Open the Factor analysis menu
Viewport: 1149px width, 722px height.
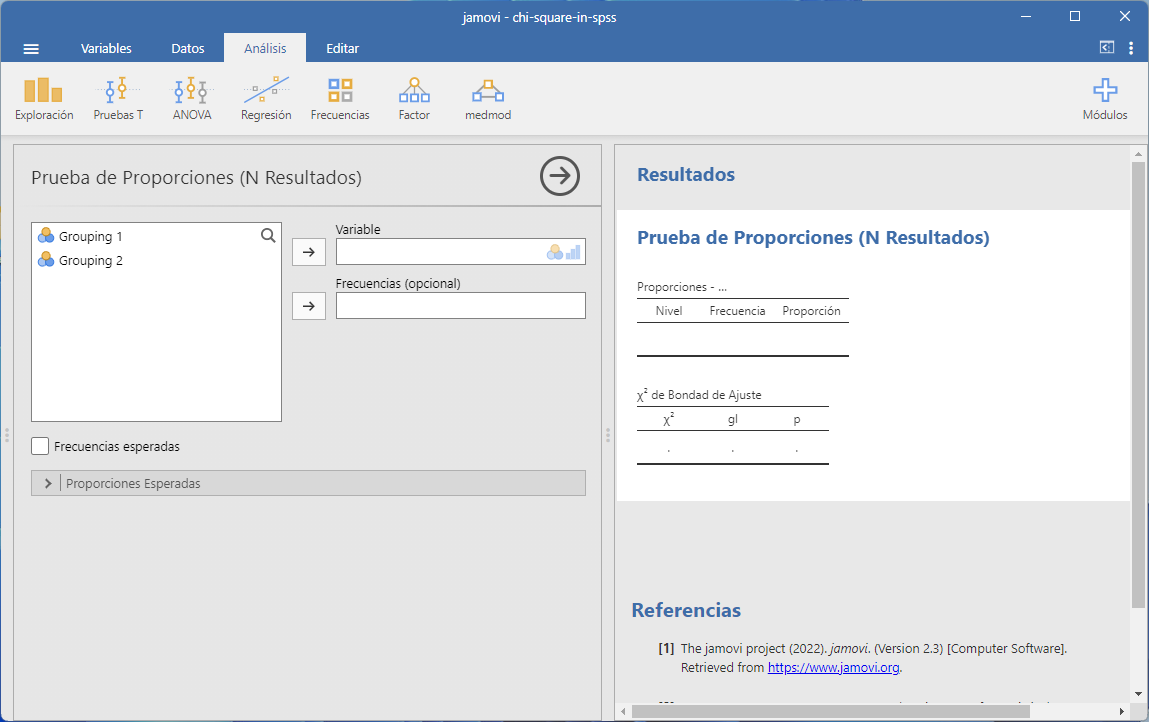tap(414, 100)
